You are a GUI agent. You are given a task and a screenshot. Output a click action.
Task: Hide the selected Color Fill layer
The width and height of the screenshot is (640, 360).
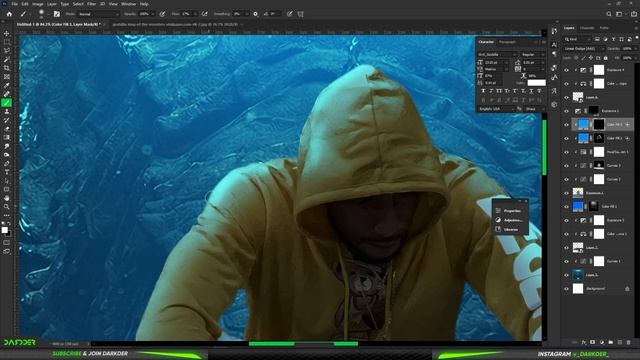coord(566,124)
